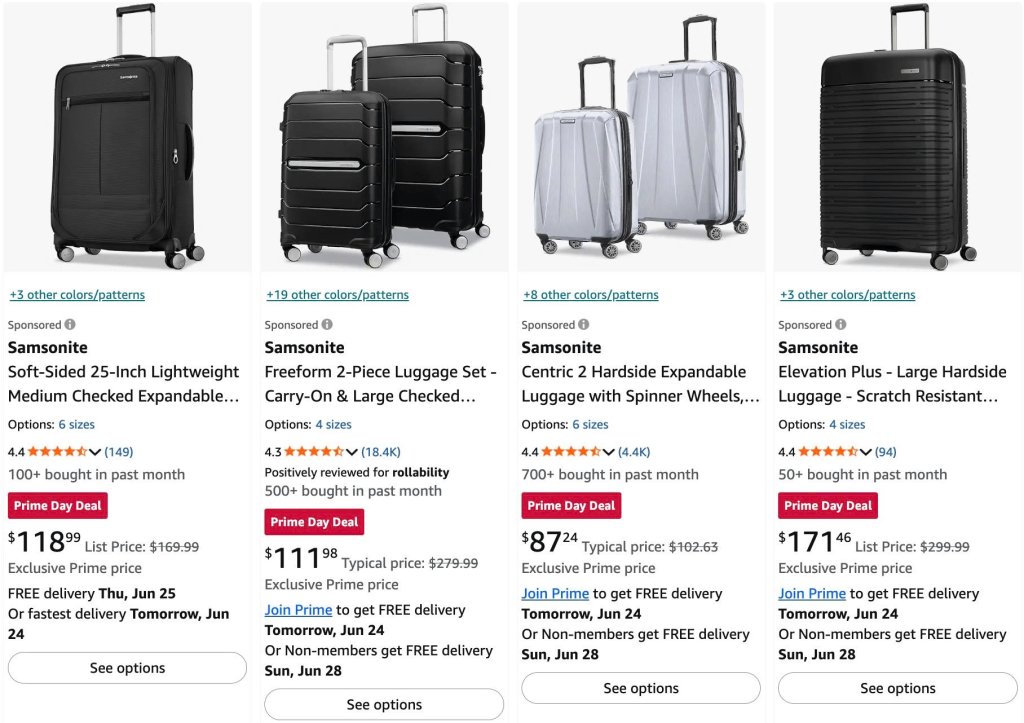This screenshot has height=723, width=1024.
Task: Expand rating chevron next to 94 reviews
Action: [865, 452]
